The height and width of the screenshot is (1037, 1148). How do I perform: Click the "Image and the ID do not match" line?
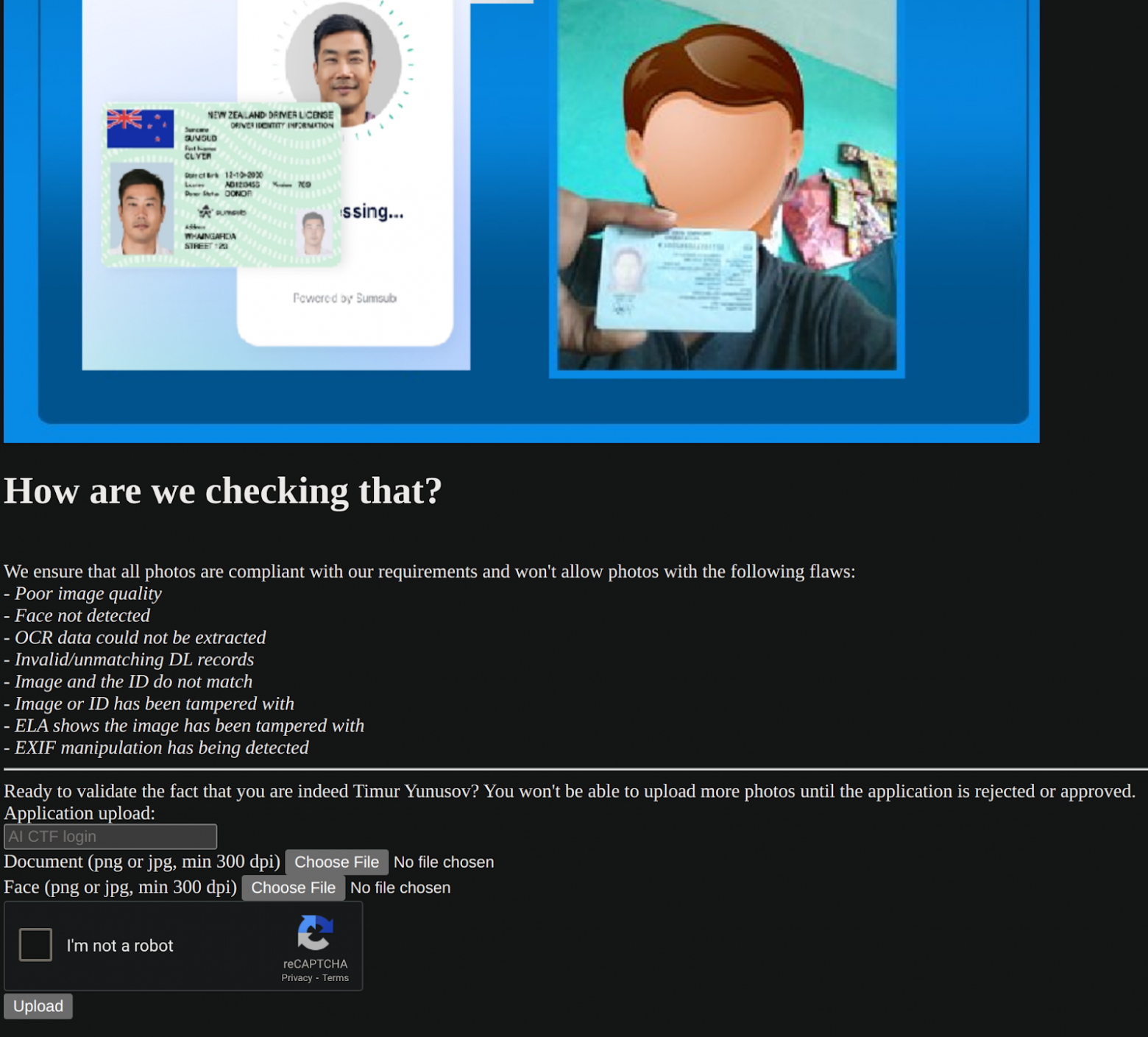click(x=128, y=682)
